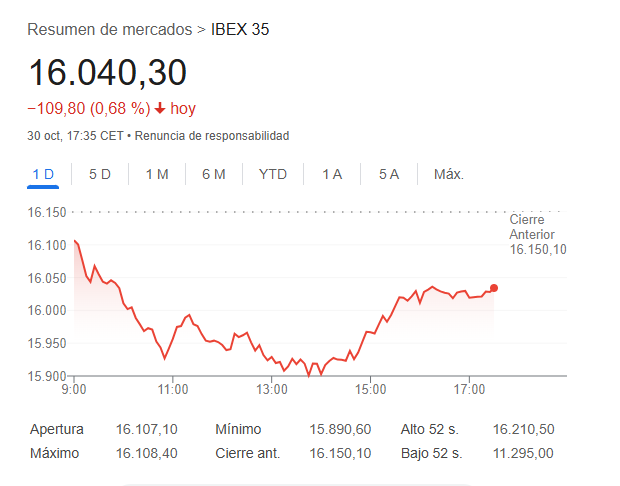Click the 11:00 mark on time axis
The image size is (620, 486).
coord(173,387)
